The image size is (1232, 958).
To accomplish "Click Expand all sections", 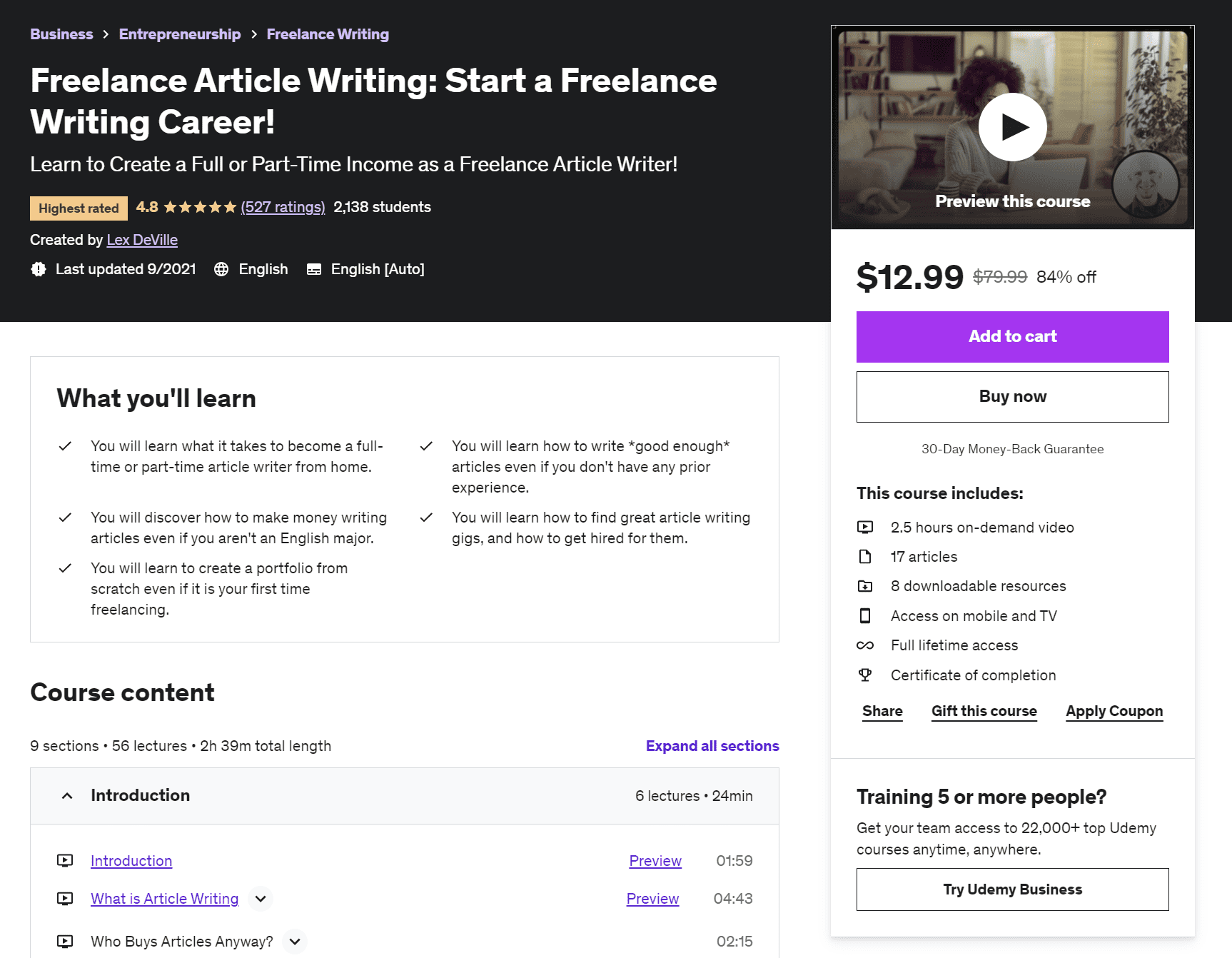I will tap(712, 745).
